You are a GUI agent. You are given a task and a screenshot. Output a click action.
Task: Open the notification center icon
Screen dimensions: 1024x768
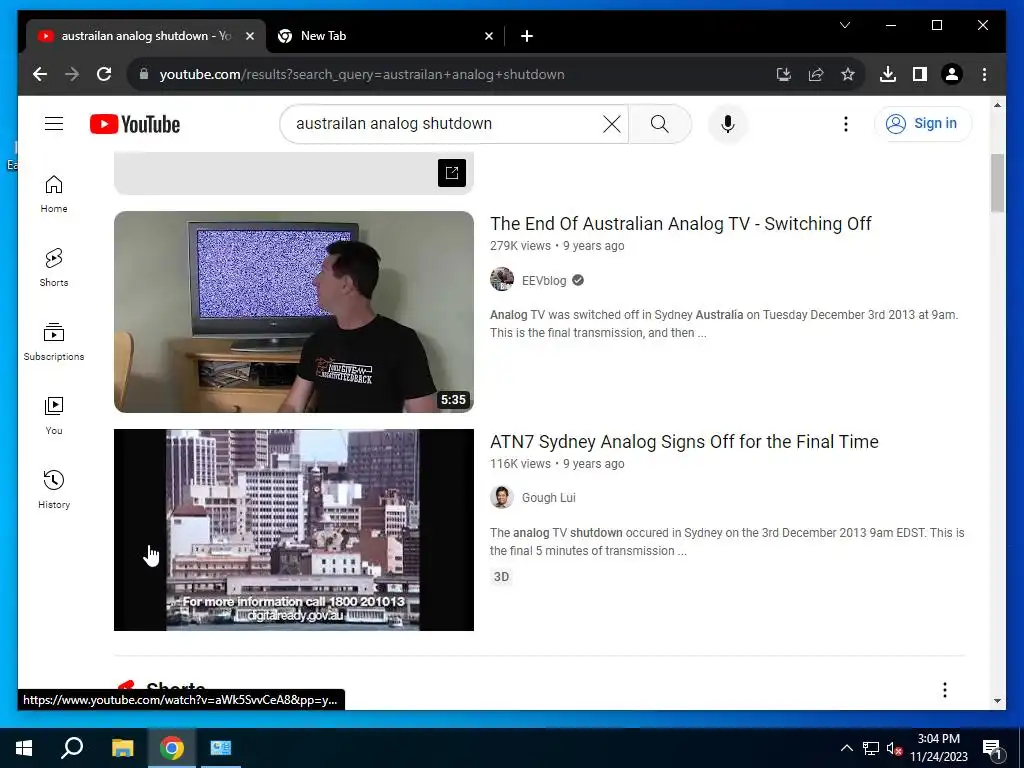(x=992, y=748)
